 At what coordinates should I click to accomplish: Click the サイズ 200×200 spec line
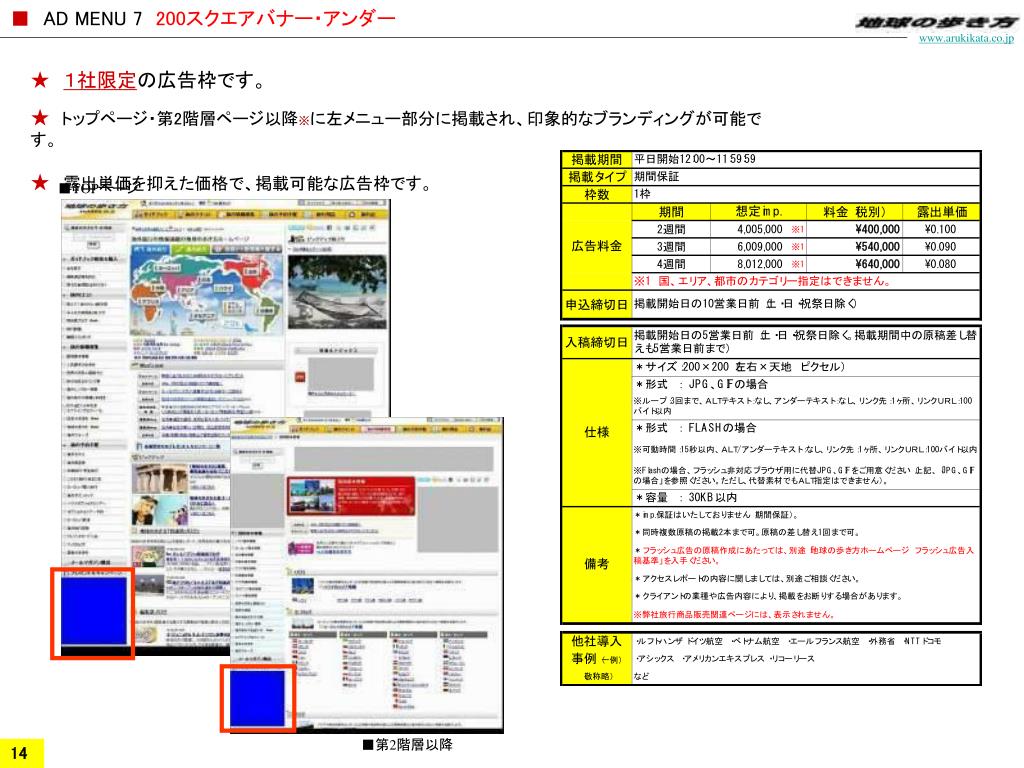coord(740,367)
